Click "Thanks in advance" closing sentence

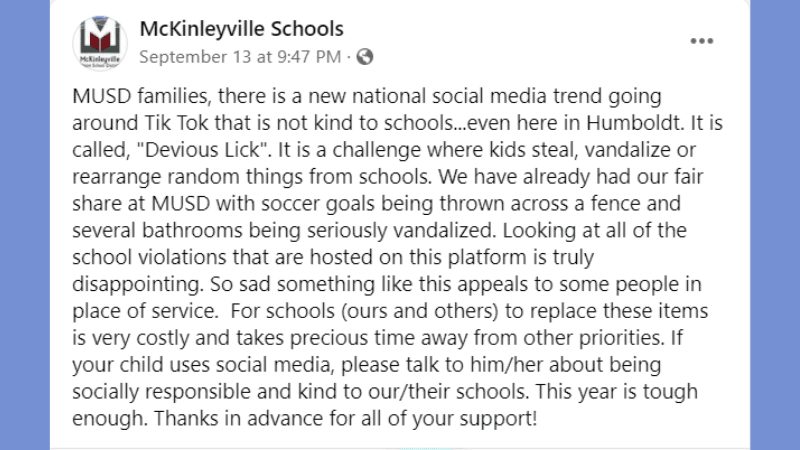tap(218, 419)
